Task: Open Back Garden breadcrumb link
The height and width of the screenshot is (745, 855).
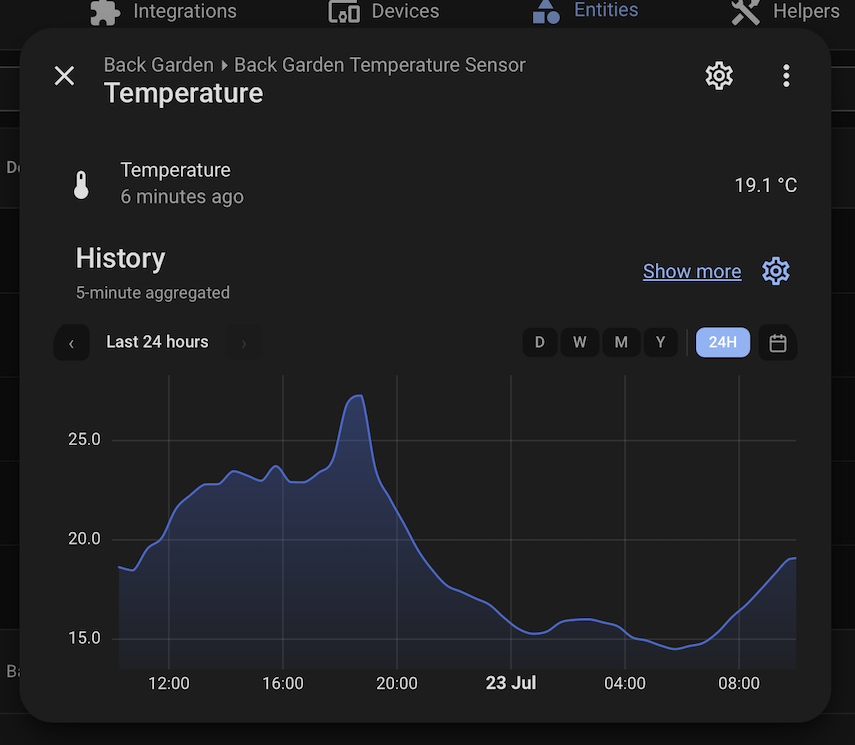Action: click(159, 65)
